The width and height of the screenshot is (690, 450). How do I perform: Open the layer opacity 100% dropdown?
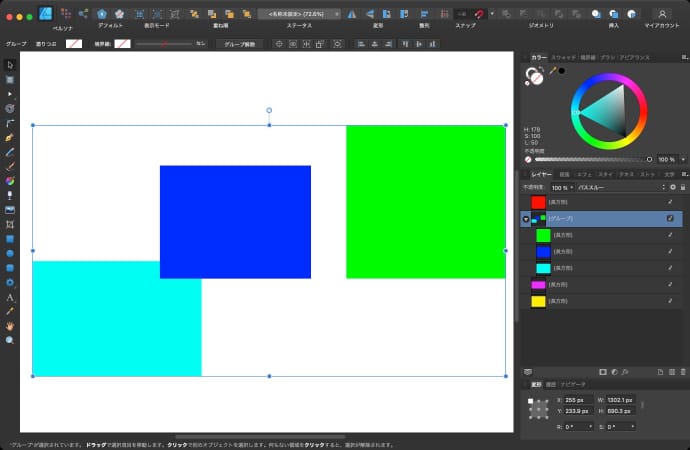point(561,187)
